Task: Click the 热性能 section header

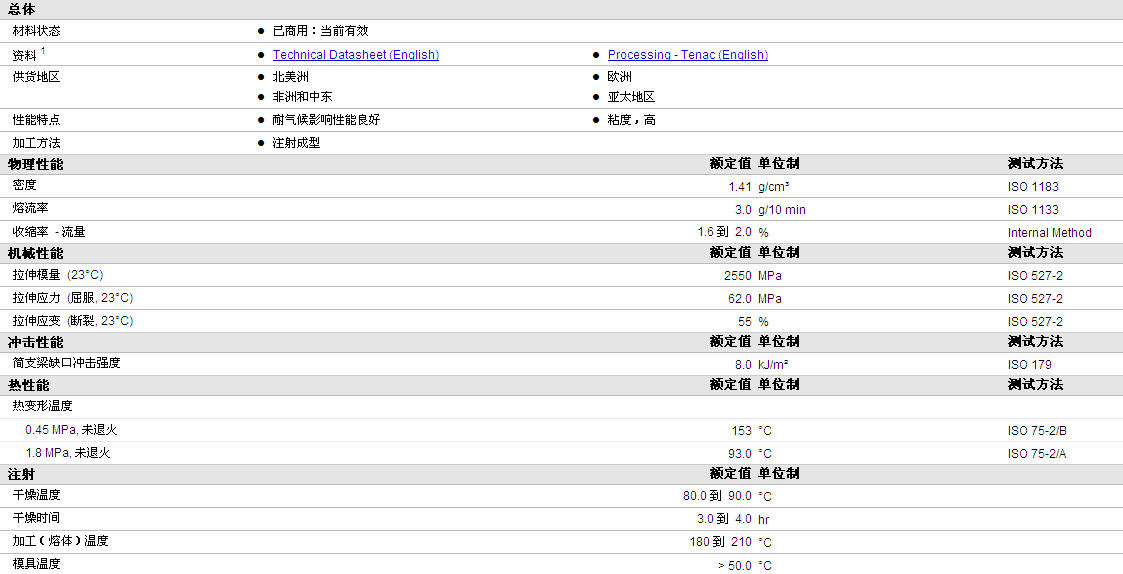Action: pyautogui.click(x=29, y=385)
